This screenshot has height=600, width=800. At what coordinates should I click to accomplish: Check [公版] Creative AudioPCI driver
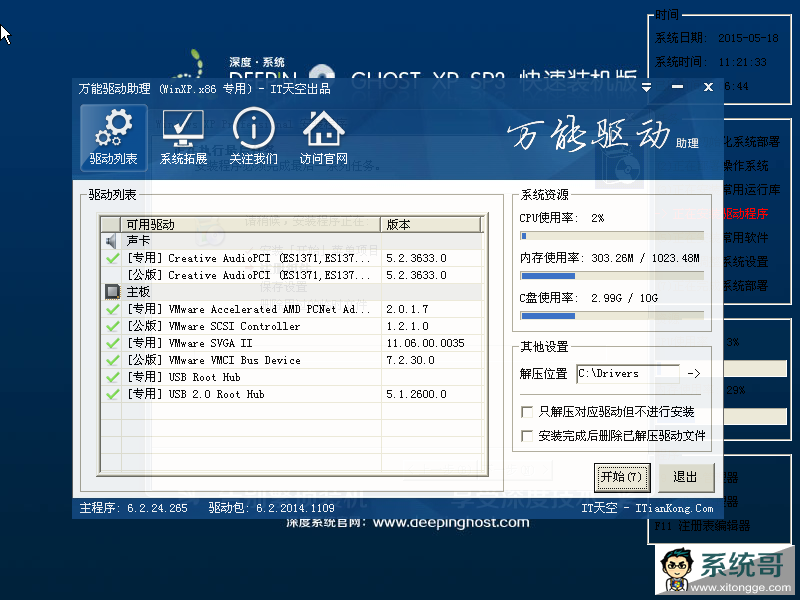pos(112,275)
